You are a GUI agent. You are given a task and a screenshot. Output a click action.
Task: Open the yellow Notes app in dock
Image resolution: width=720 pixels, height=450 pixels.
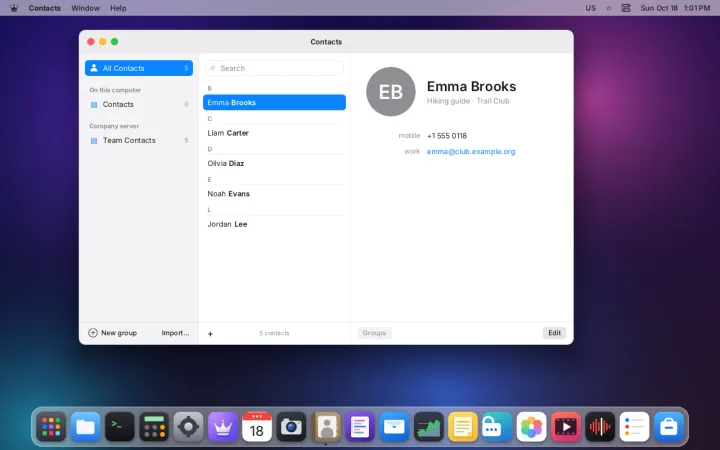463,427
